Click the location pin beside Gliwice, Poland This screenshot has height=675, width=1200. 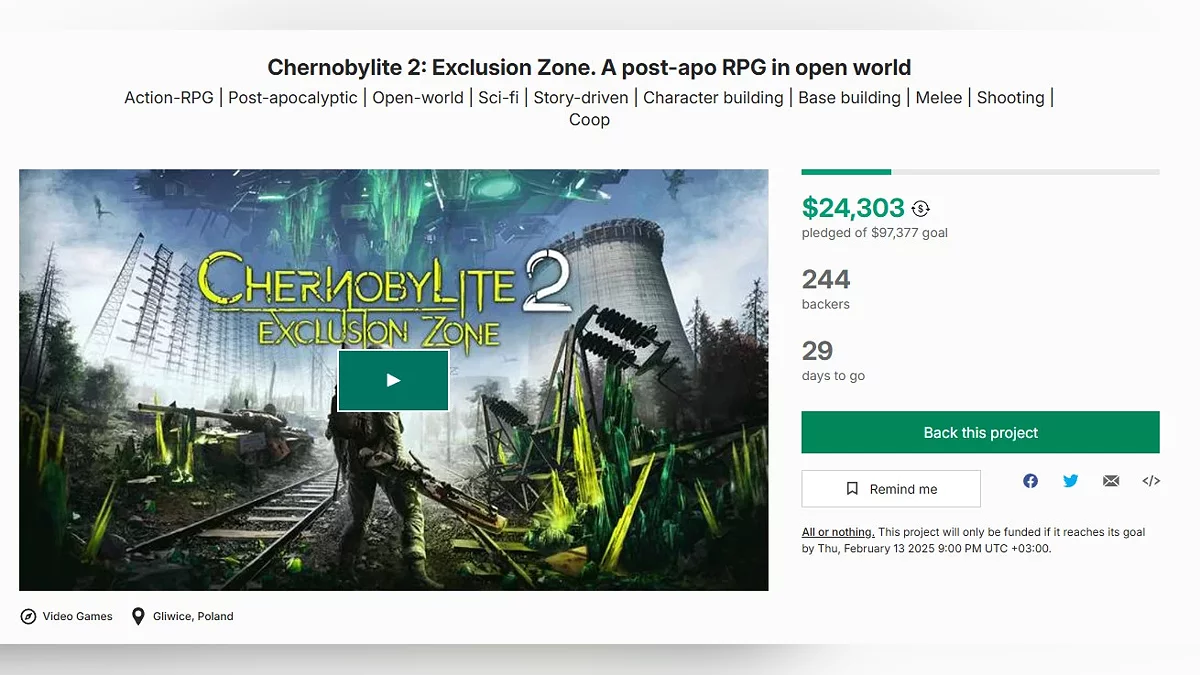138,616
